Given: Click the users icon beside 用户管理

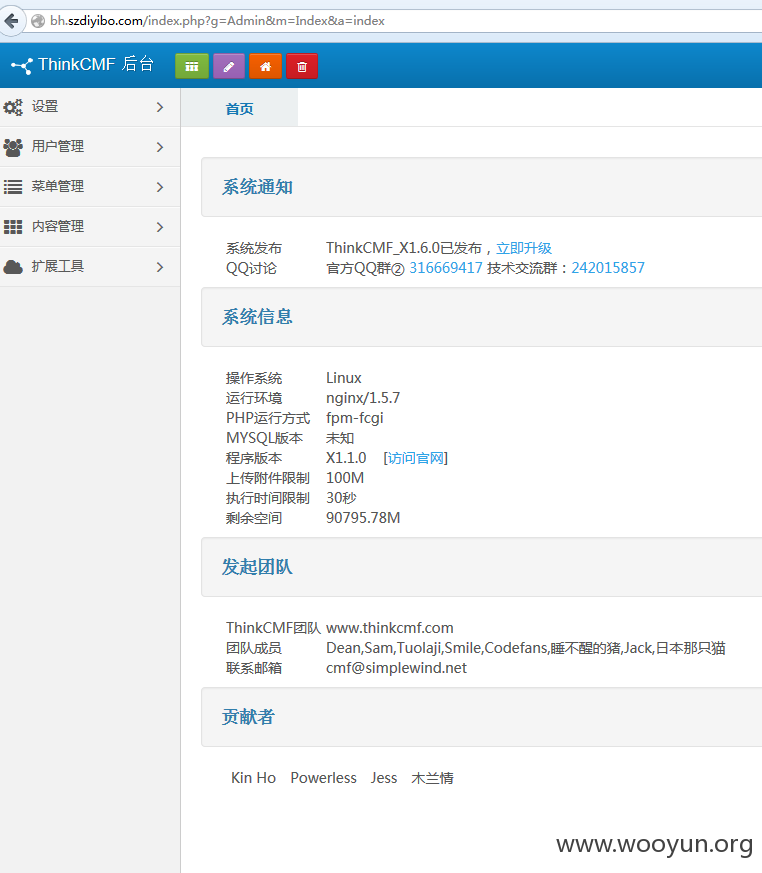Looking at the screenshot, I should pyautogui.click(x=13, y=147).
